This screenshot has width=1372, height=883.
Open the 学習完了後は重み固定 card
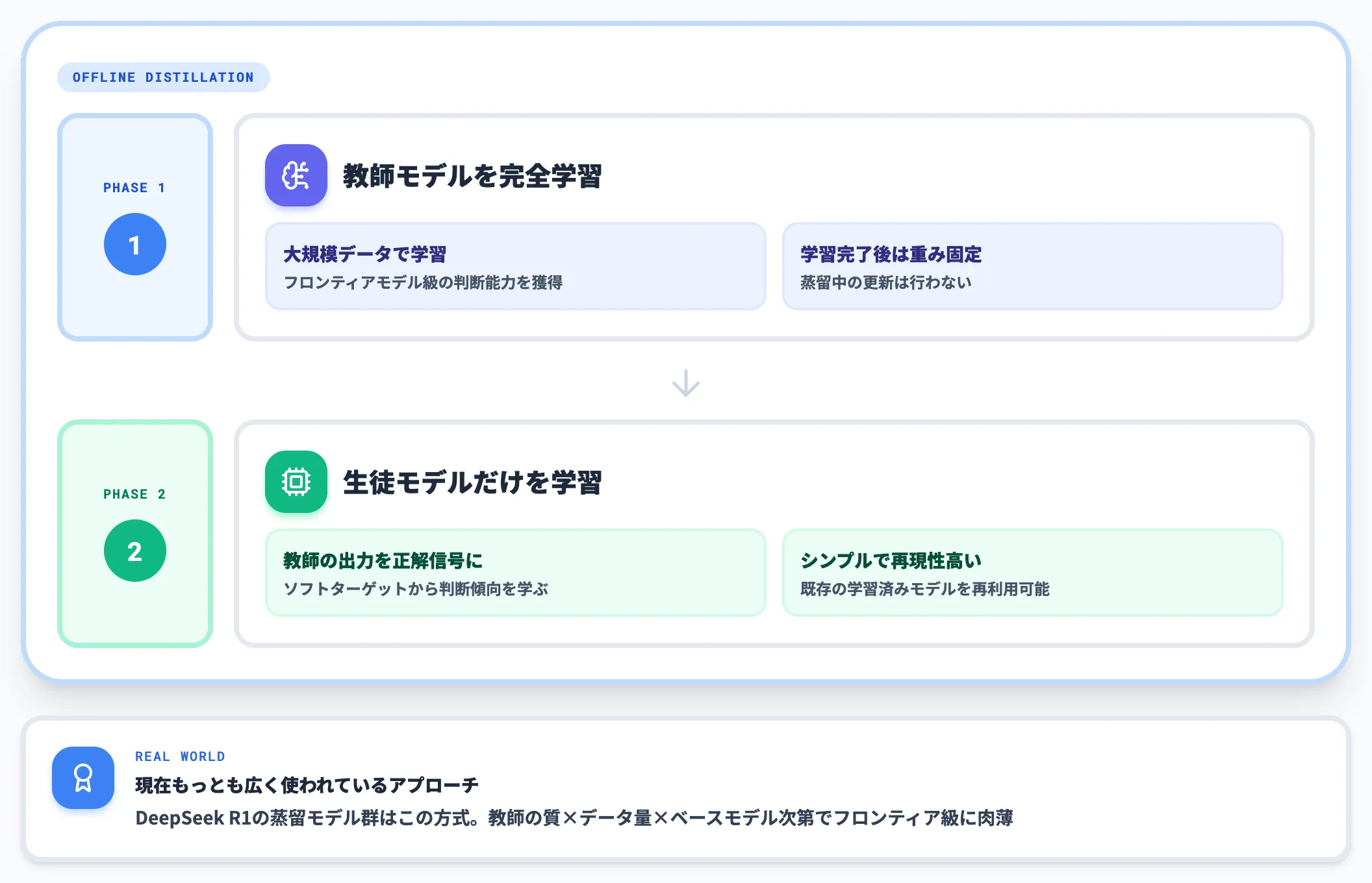(x=1033, y=266)
